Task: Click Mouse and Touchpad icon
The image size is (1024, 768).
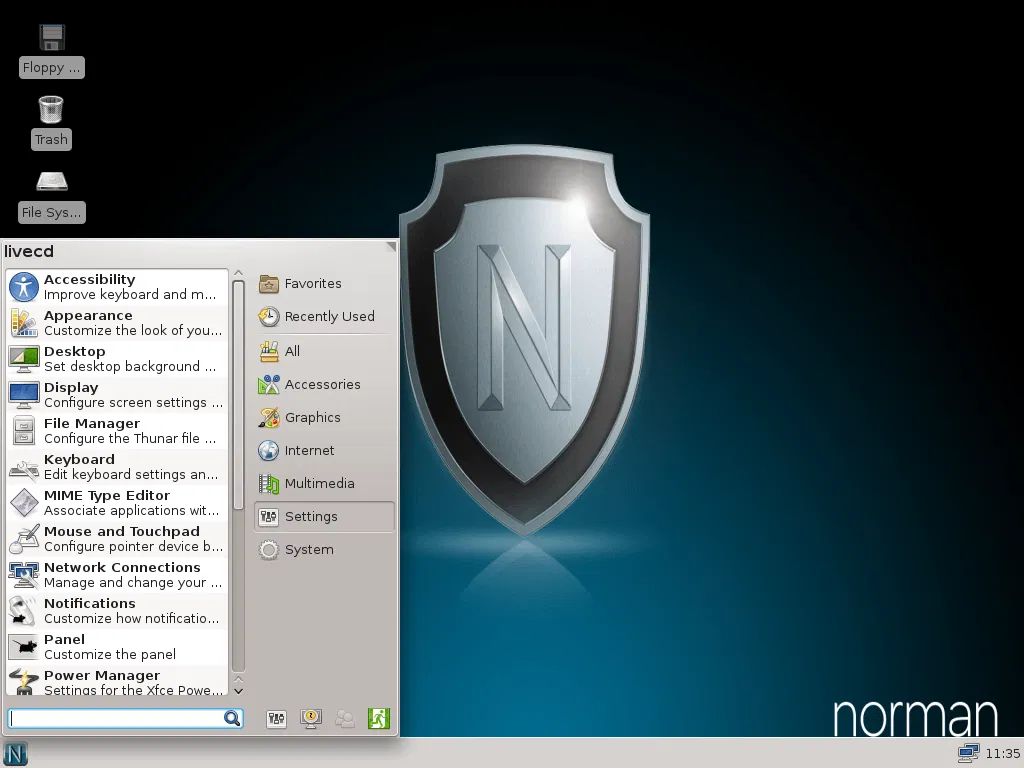Action: pyautogui.click(x=24, y=539)
